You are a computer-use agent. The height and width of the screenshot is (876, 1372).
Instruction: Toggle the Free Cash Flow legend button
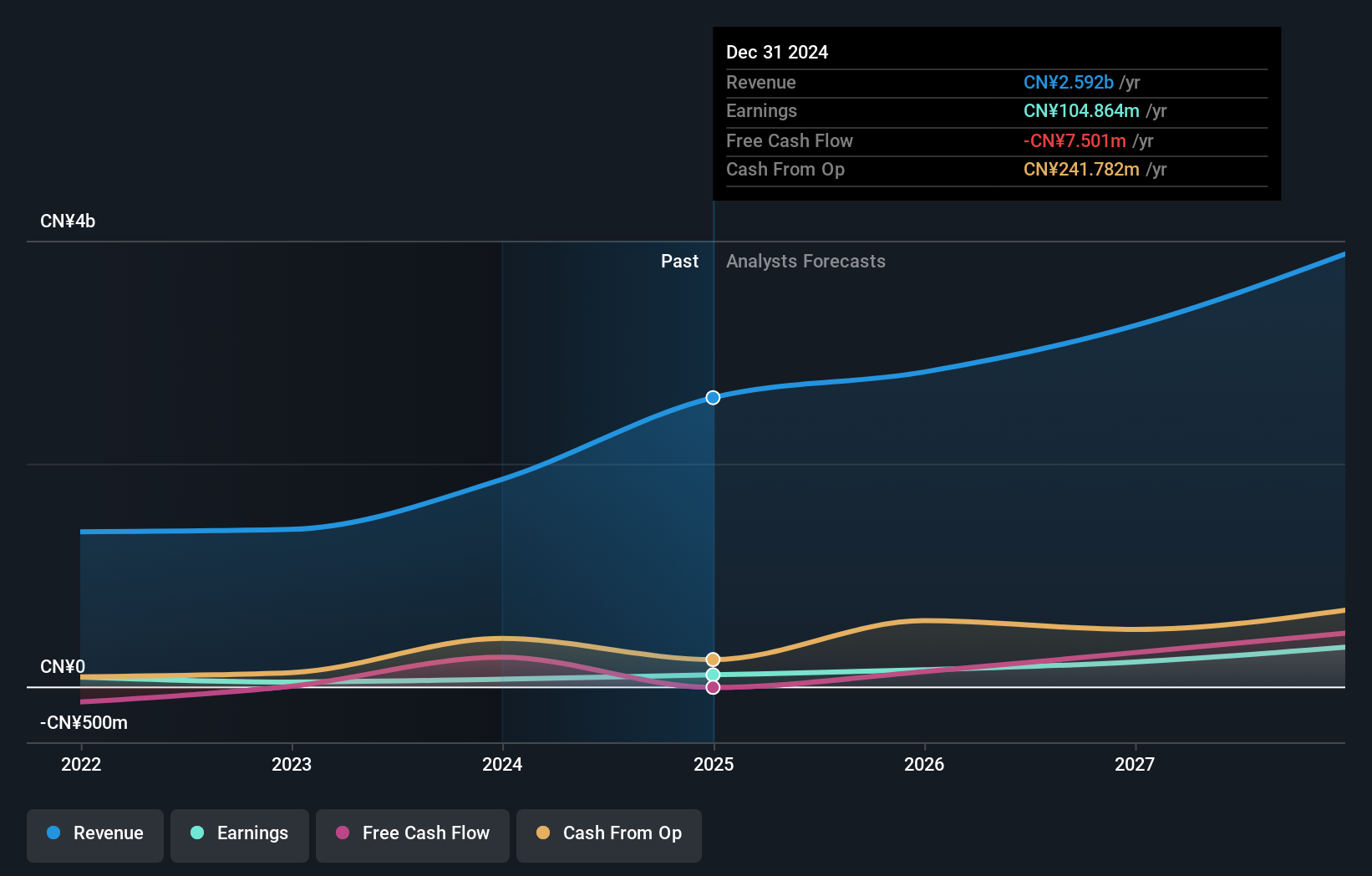tap(413, 835)
